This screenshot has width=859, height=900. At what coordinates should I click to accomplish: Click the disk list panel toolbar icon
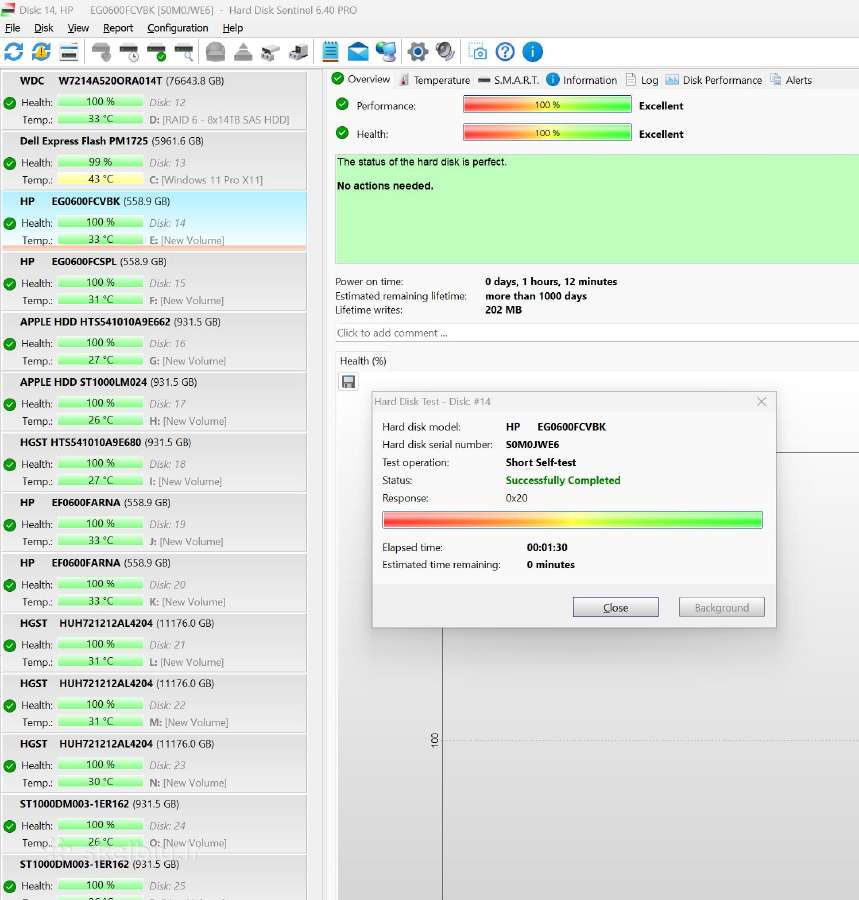pyautogui.click(x=69, y=52)
